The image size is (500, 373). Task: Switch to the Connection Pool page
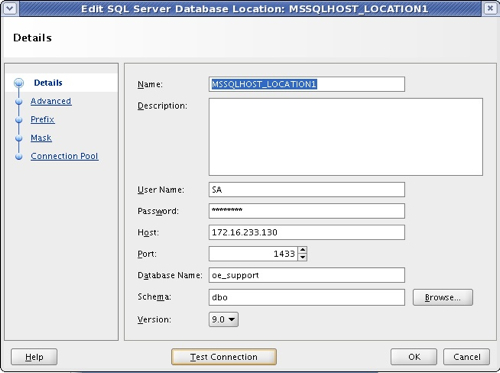(64, 156)
